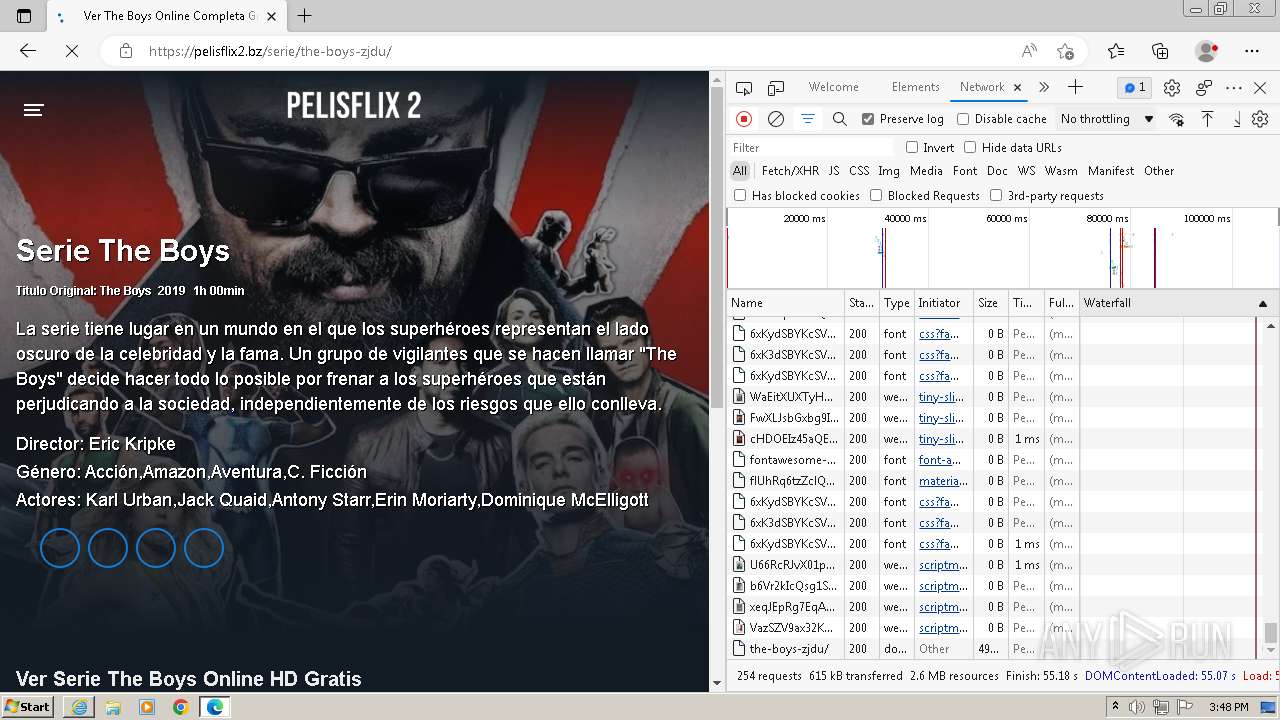Viewport: 1280px width, 720px height.
Task: Open the Favorites list
Action: [1116, 51]
